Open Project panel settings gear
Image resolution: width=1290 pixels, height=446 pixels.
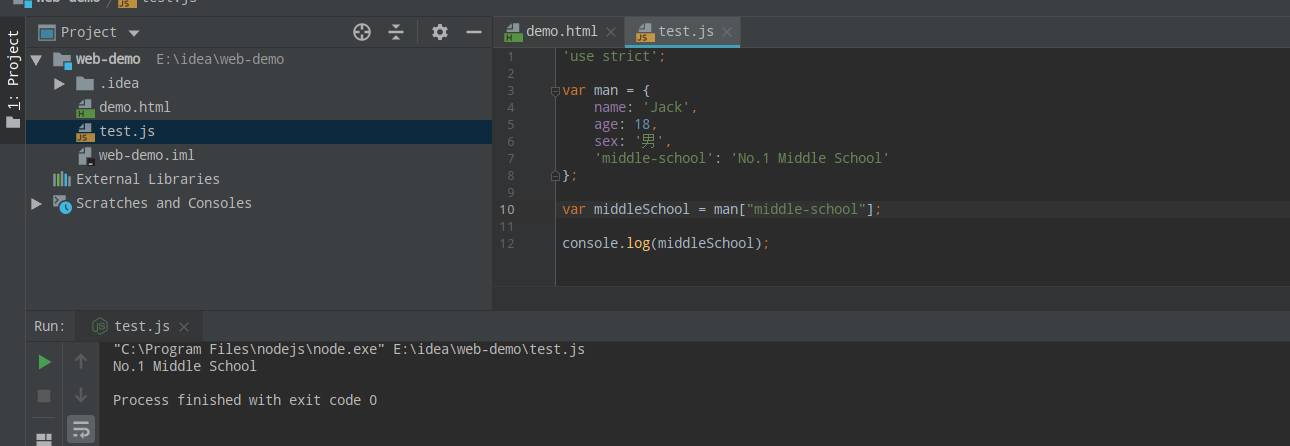(x=440, y=32)
